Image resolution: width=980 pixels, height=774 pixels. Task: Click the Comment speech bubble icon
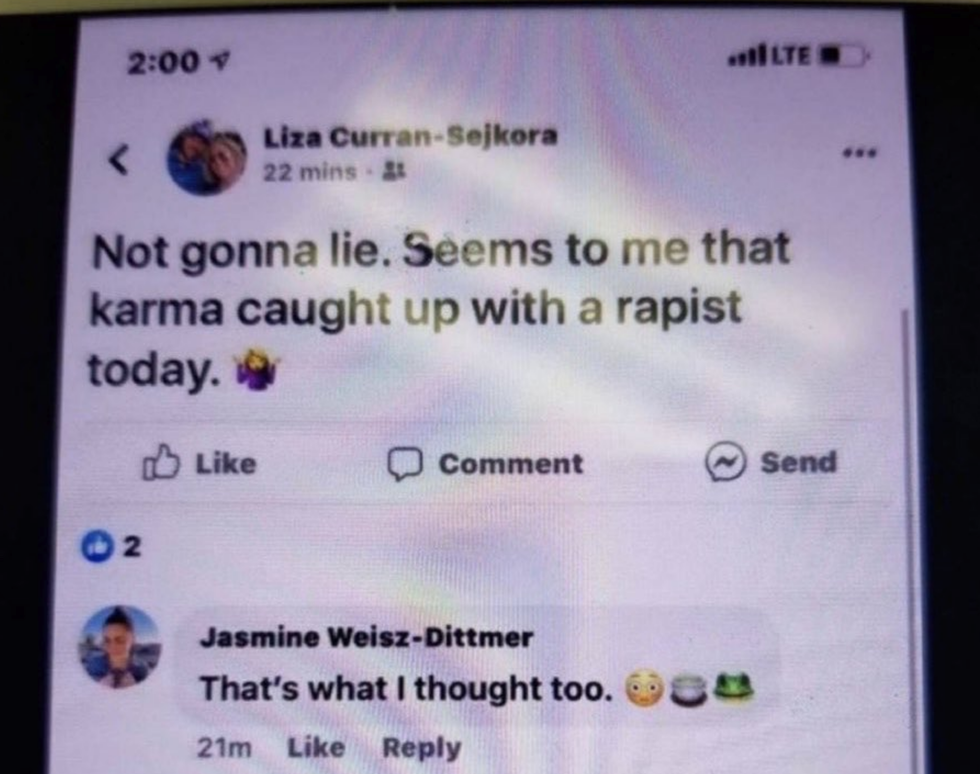(x=404, y=463)
